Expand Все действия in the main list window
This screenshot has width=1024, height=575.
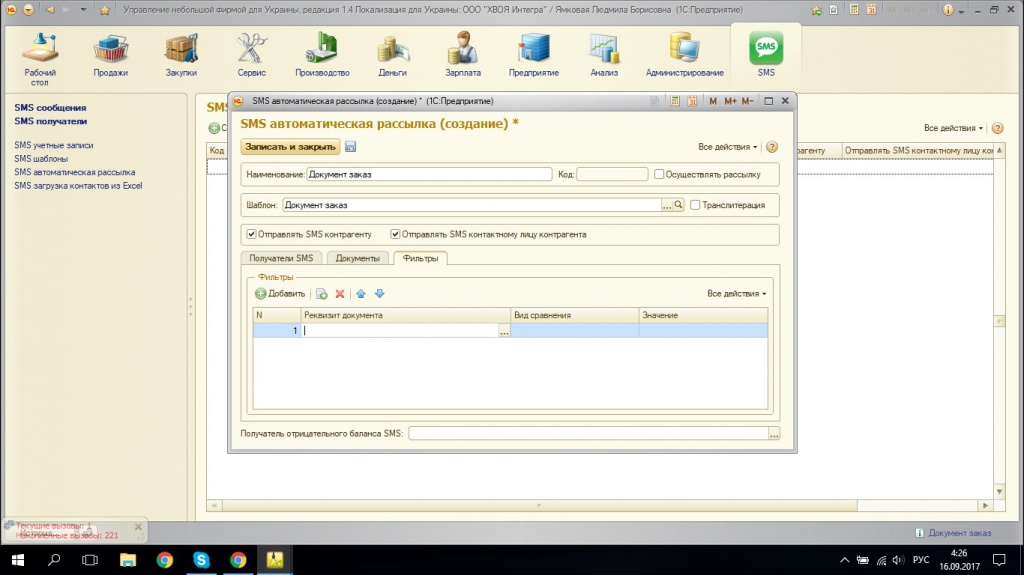pyautogui.click(x=953, y=128)
